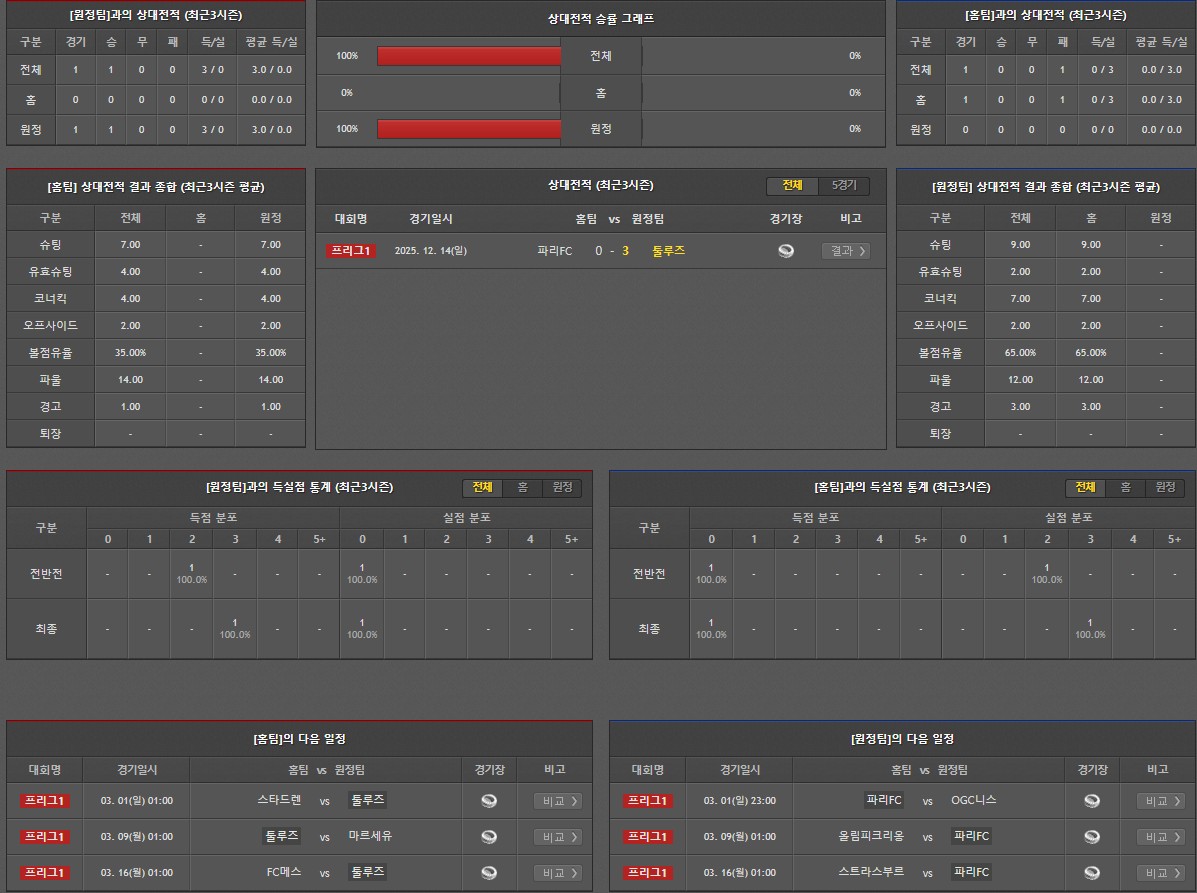Open 비교 for 파리FC vs OGC니스 match

pyautogui.click(x=1161, y=801)
